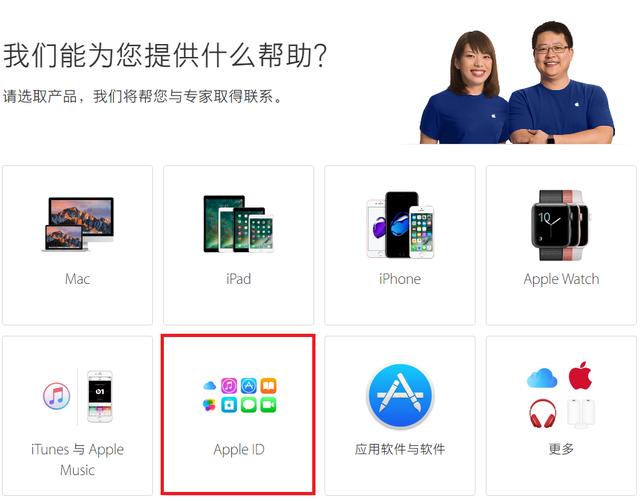Select the Apple ID label
This screenshot has width=640, height=501.
click(239, 450)
